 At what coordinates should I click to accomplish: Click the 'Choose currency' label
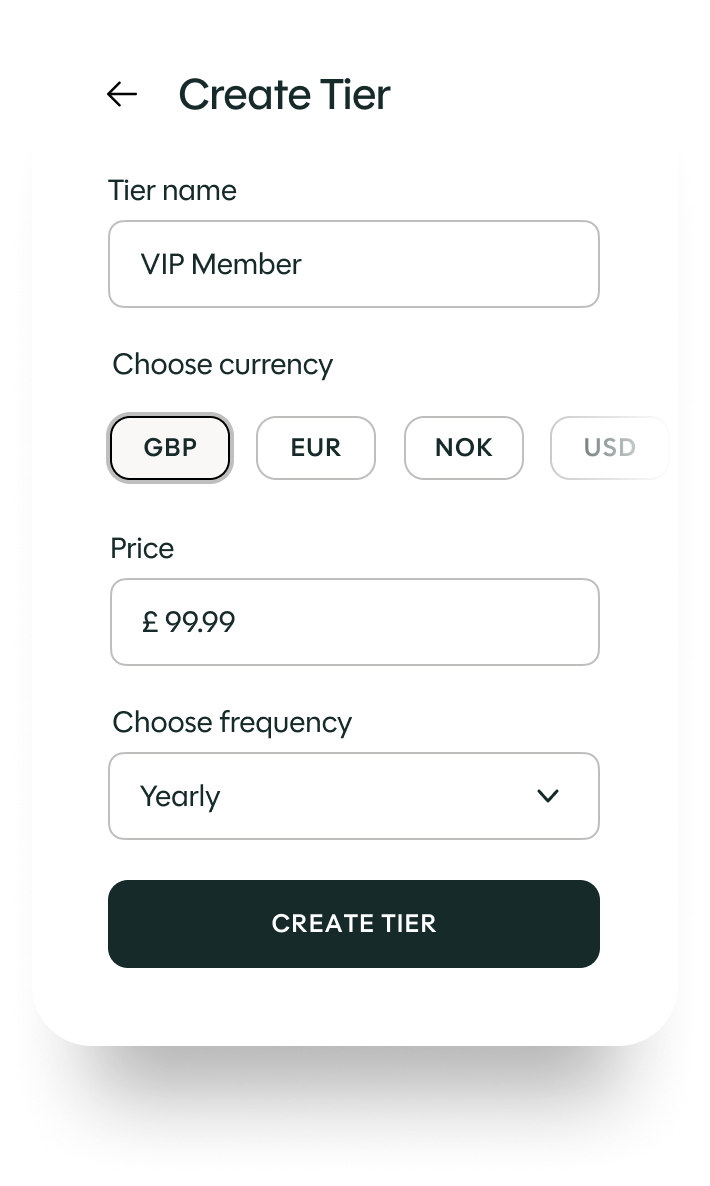[x=222, y=364]
